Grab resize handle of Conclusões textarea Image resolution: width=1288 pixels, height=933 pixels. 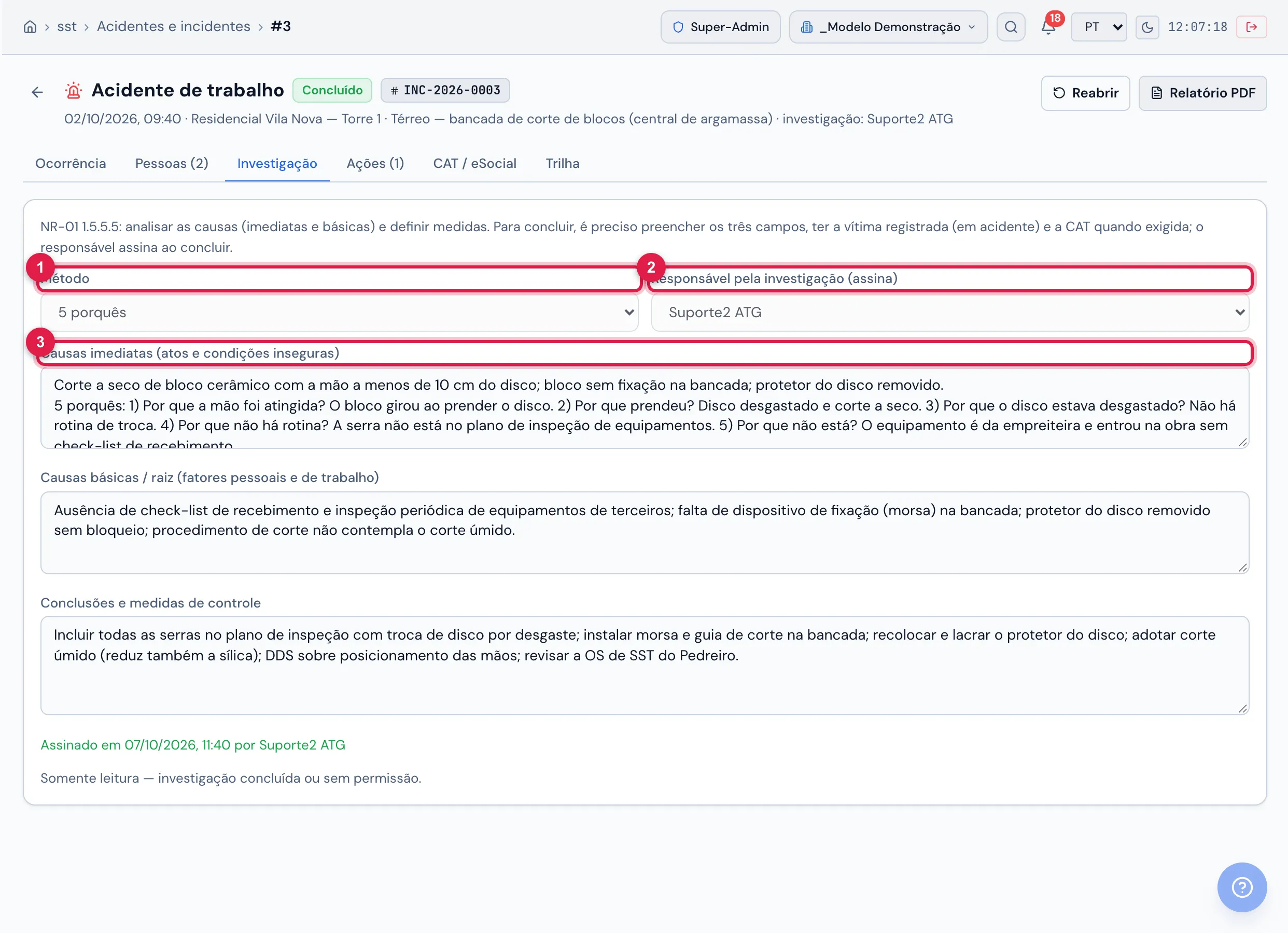(1242, 709)
